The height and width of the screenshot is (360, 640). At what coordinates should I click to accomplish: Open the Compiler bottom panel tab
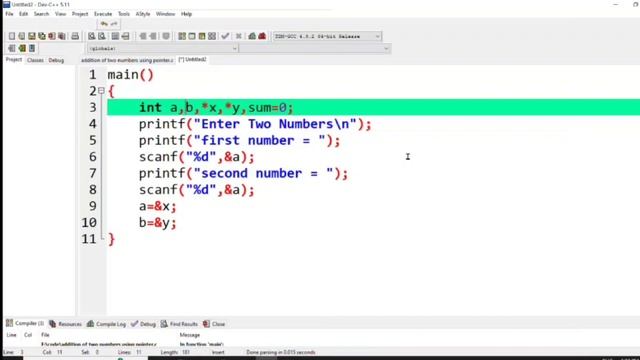point(25,323)
